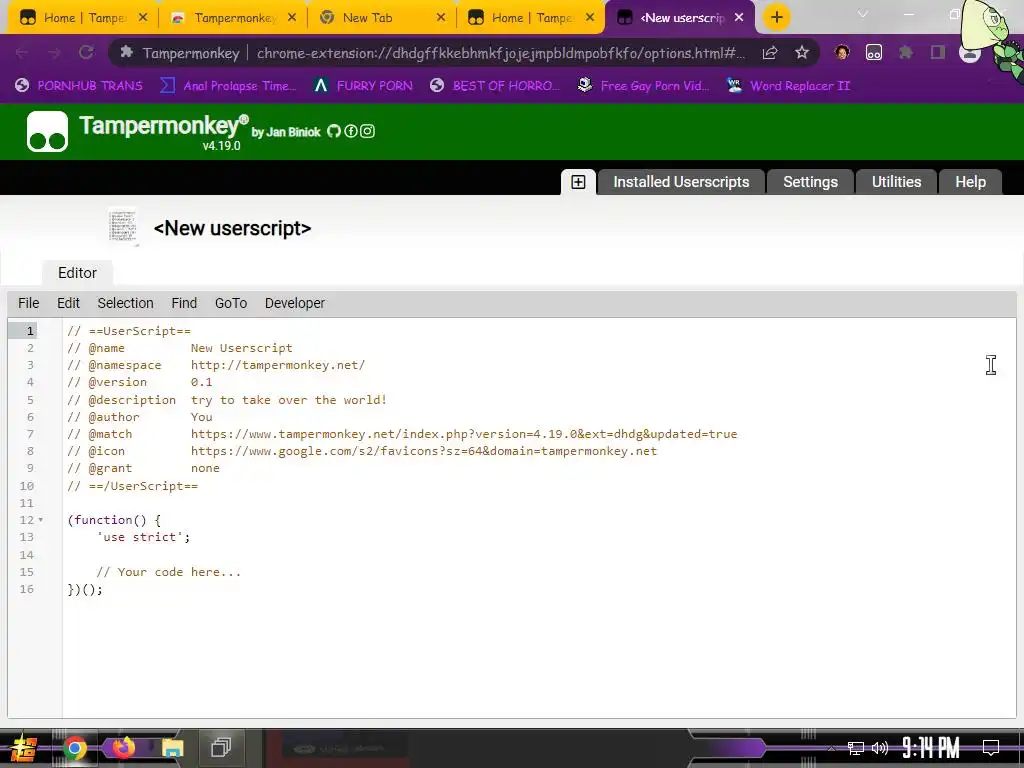Reload the current page
This screenshot has height=768, width=1024.
coord(86,53)
